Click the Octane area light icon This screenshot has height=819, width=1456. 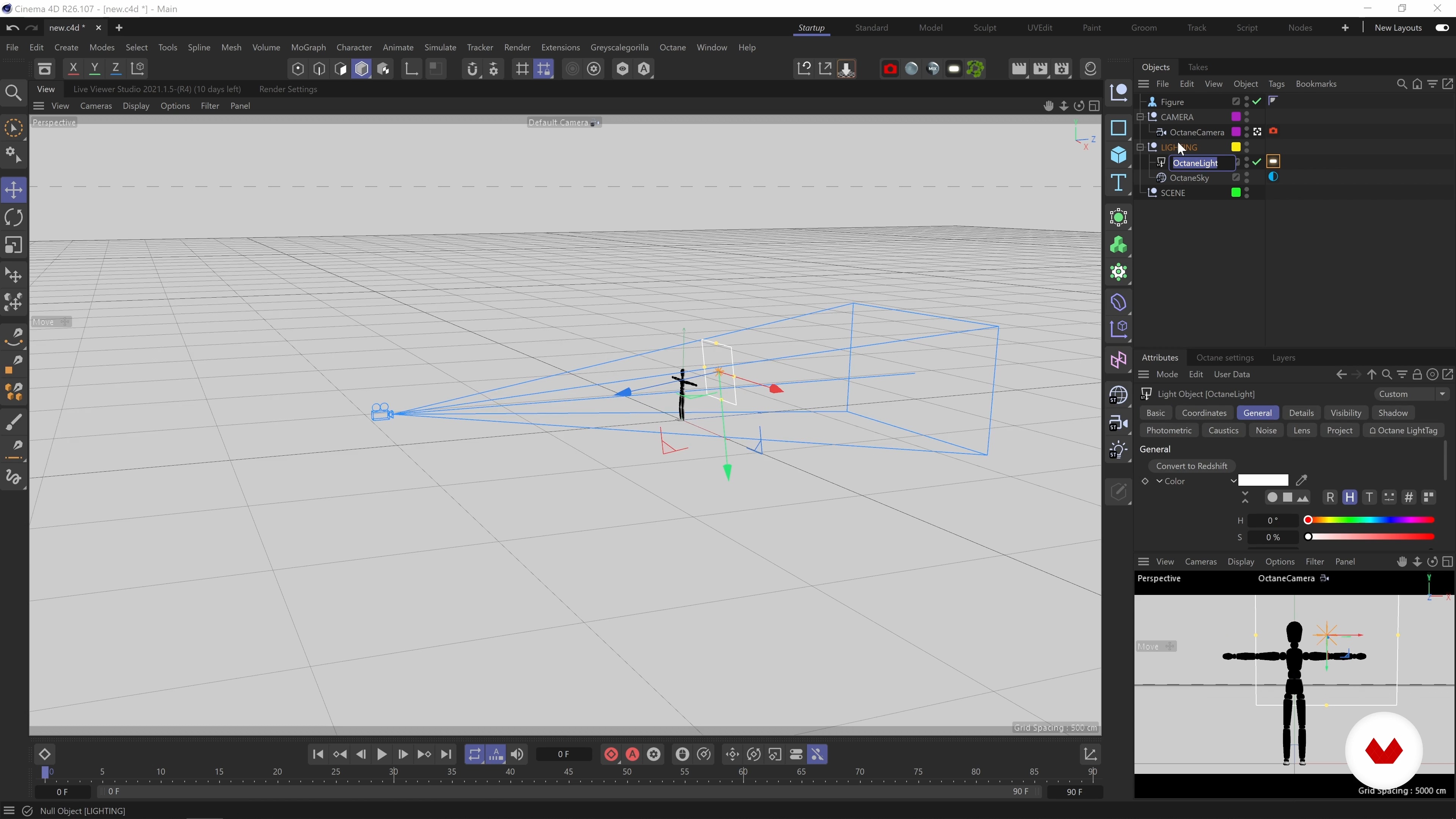coord(954,69)
